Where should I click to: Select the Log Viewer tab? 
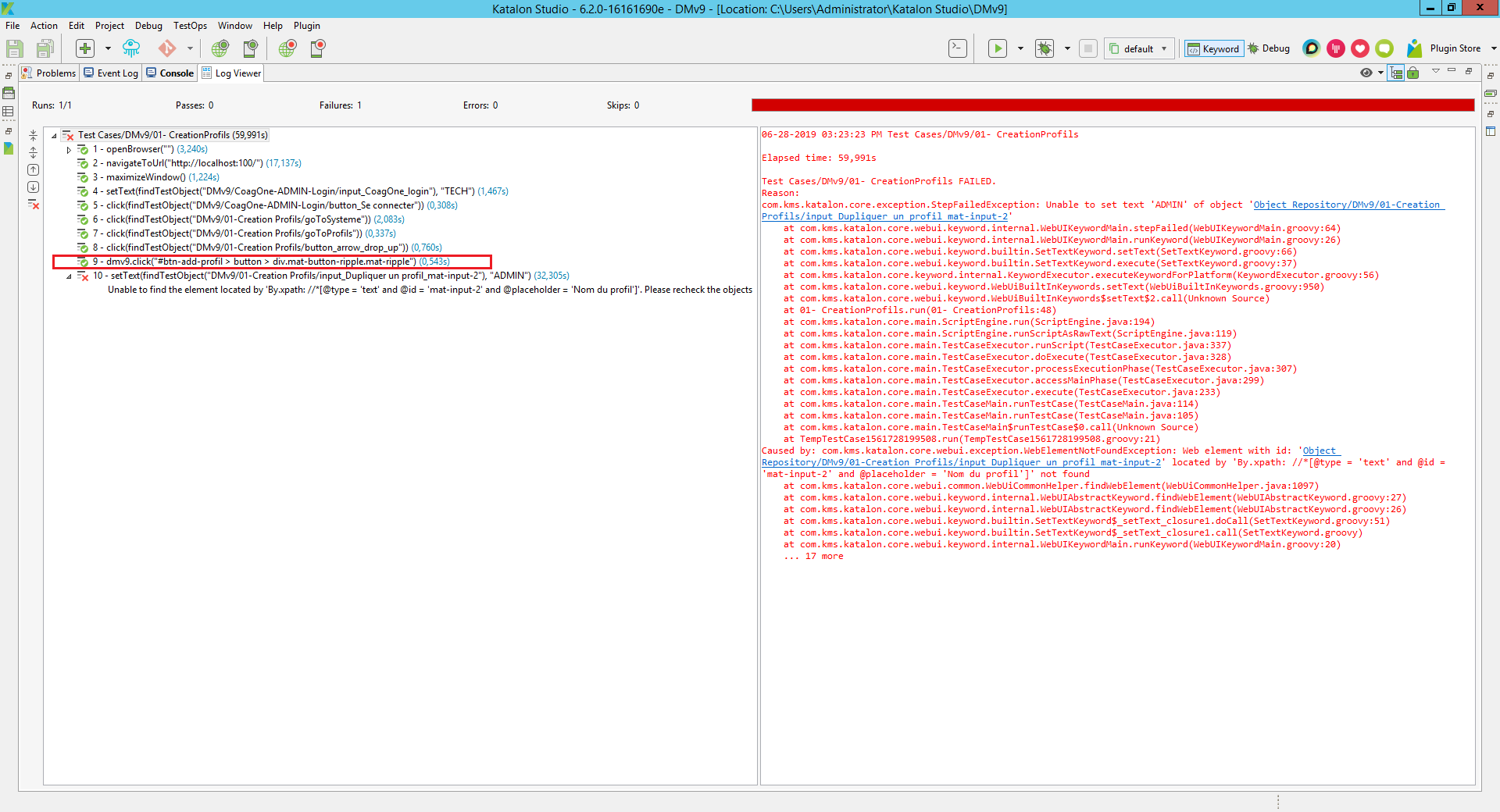pos(231,73)
